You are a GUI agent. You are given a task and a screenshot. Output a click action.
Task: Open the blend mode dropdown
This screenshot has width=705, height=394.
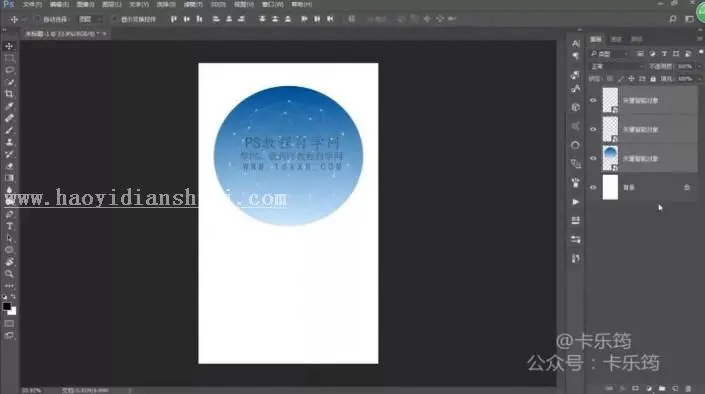617,66
